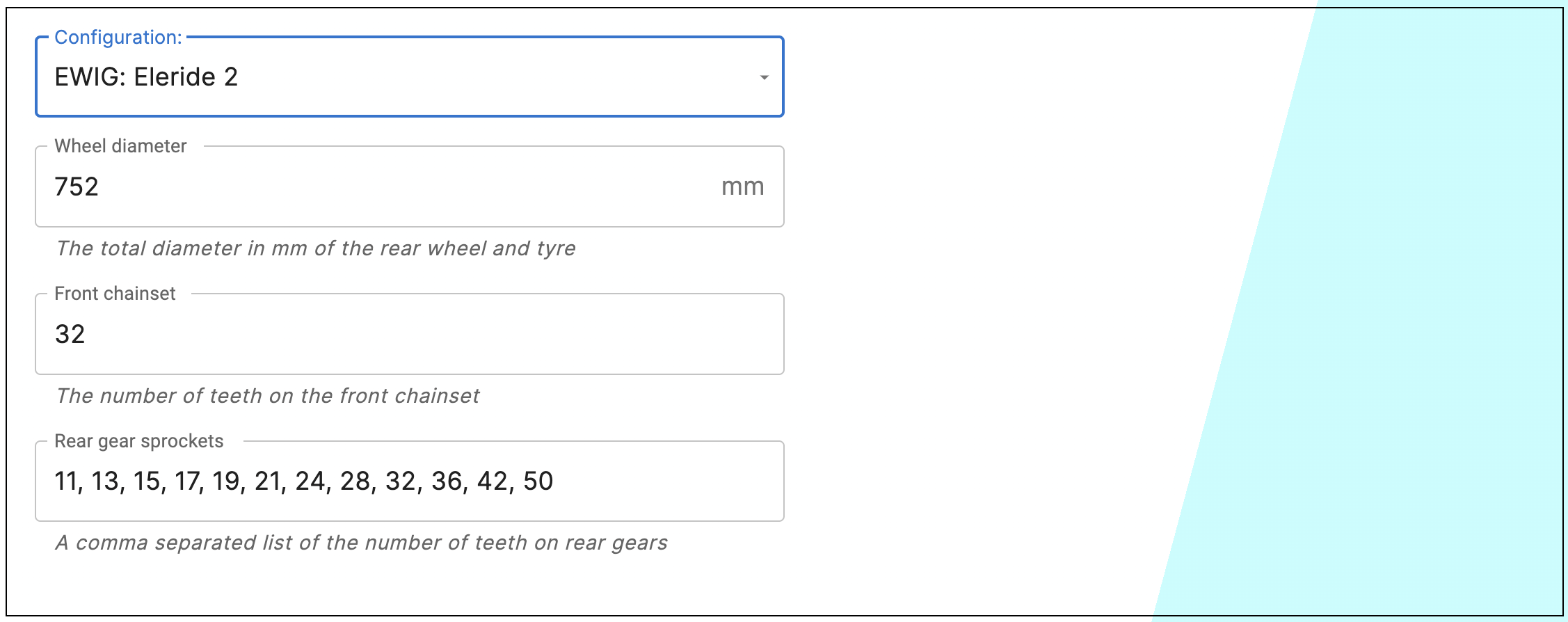Click the 752 value to edit wheel diameter
Viewport: 1568px width, 622px height.
tap(77, 186)
